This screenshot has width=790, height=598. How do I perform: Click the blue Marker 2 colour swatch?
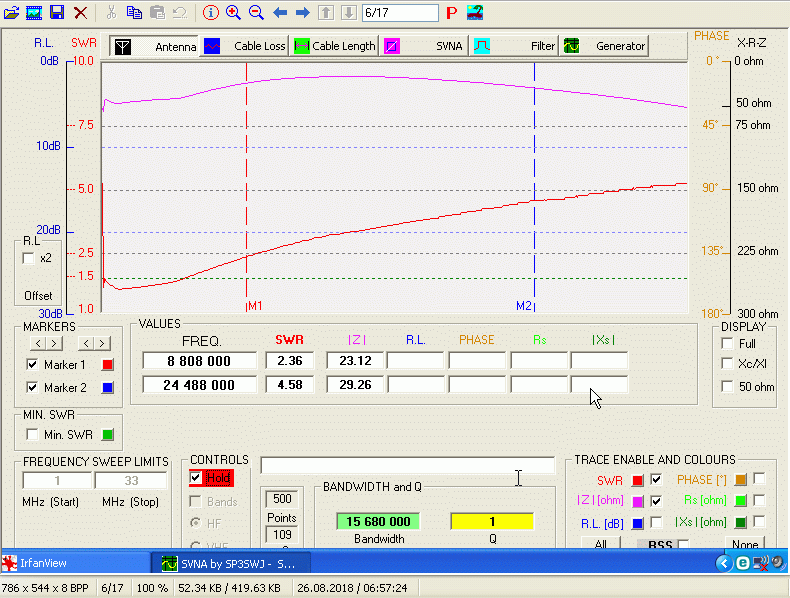point(108,388)
